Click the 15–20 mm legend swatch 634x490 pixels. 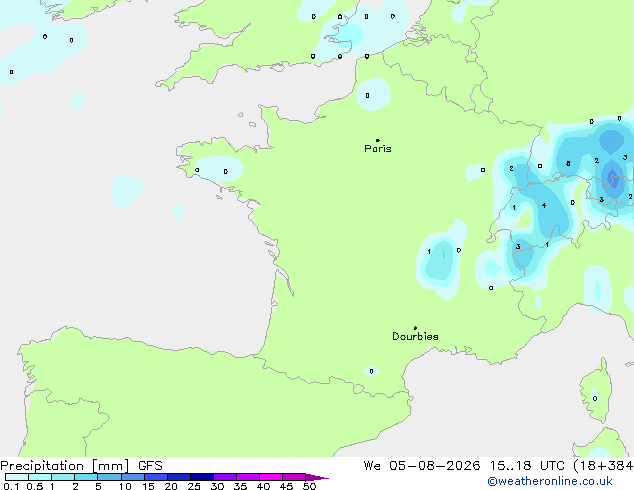[x=156, y=477]
